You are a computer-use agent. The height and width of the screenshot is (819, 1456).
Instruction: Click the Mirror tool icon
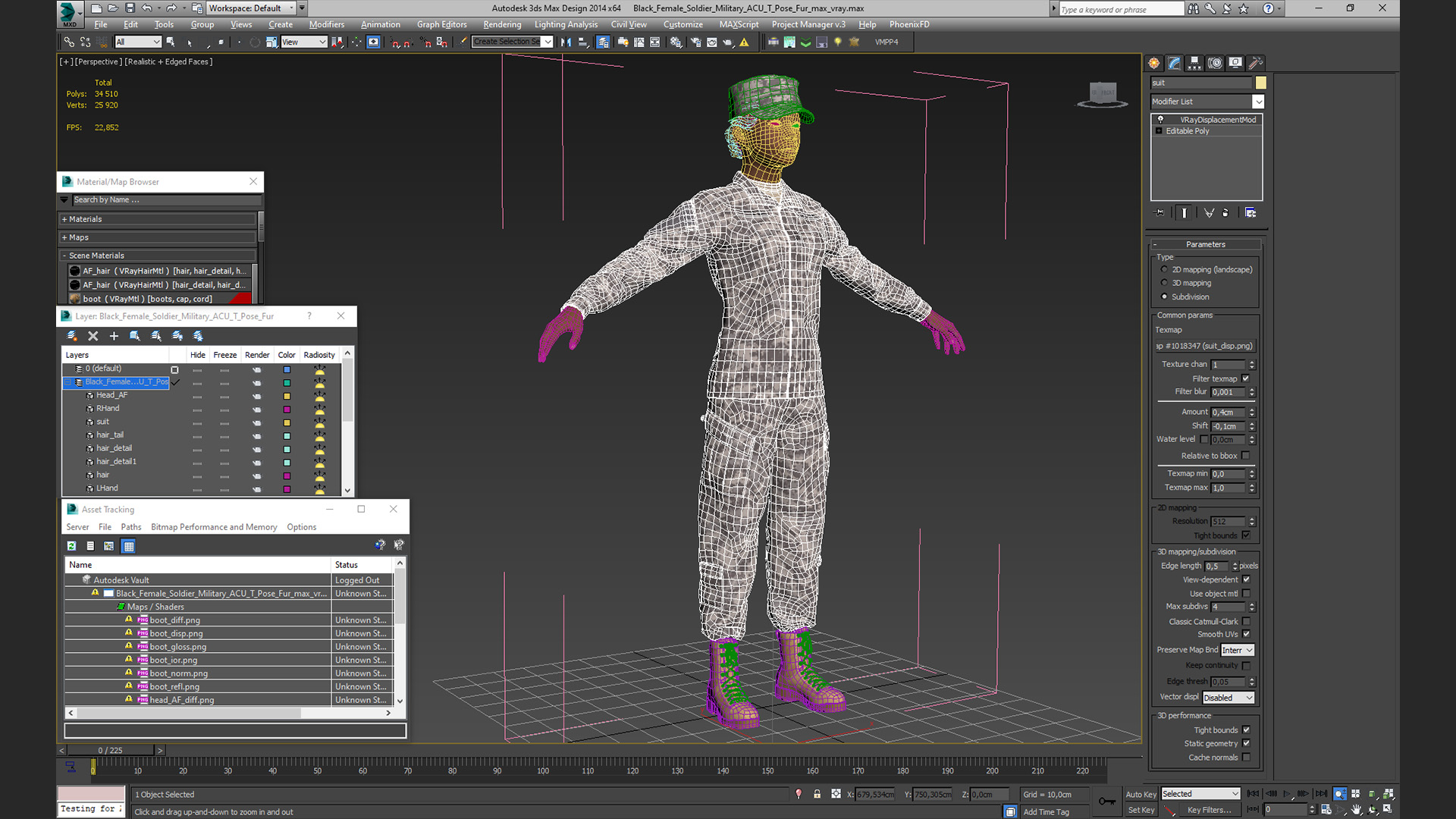coord(566,42)
